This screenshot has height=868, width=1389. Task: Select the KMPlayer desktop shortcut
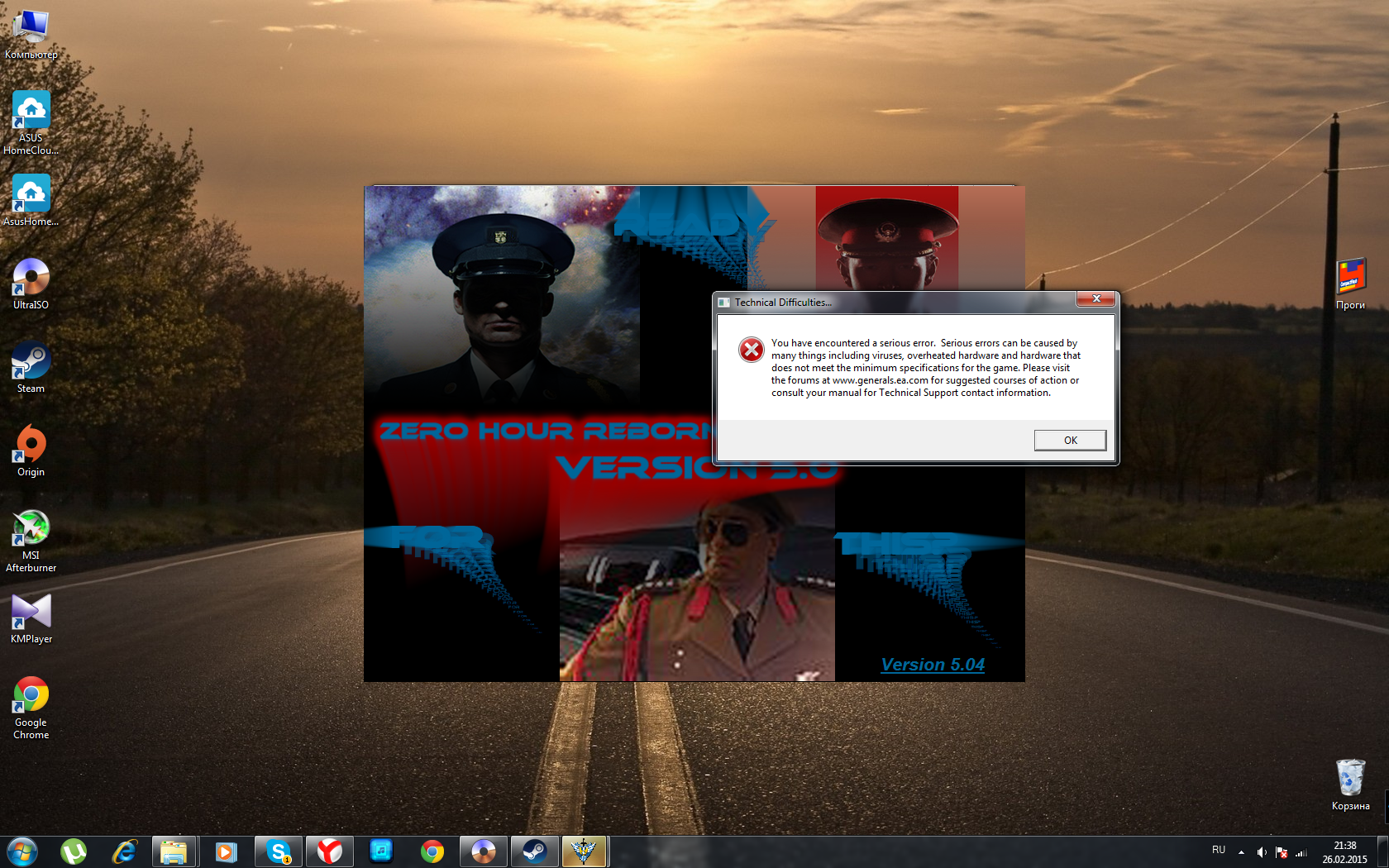coord(31,618)
